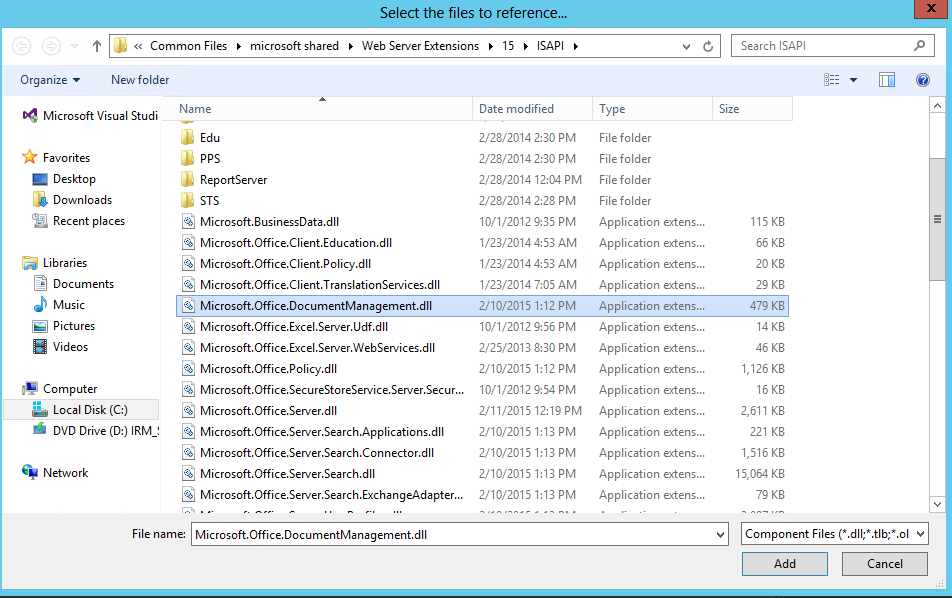Screen dimensions: 952x598
Task: Click the Help question mark icon
Action: tap(923, 80)
